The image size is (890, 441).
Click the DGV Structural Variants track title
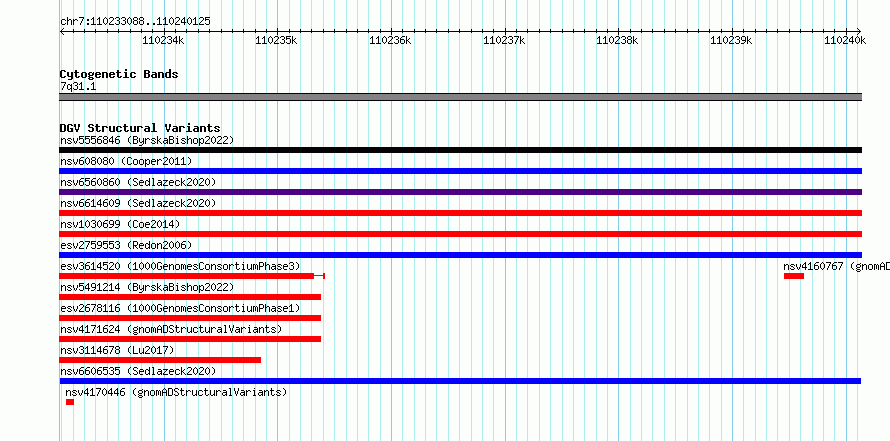[140, 128]
